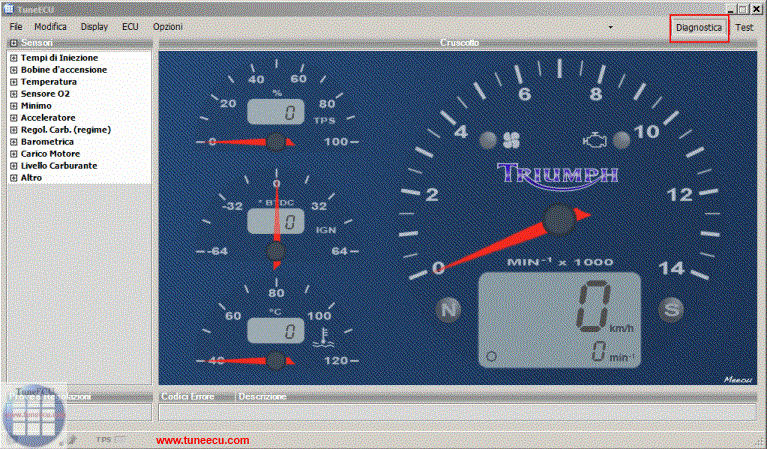Select the Tempi di Iniezione label

click(59, 58)
